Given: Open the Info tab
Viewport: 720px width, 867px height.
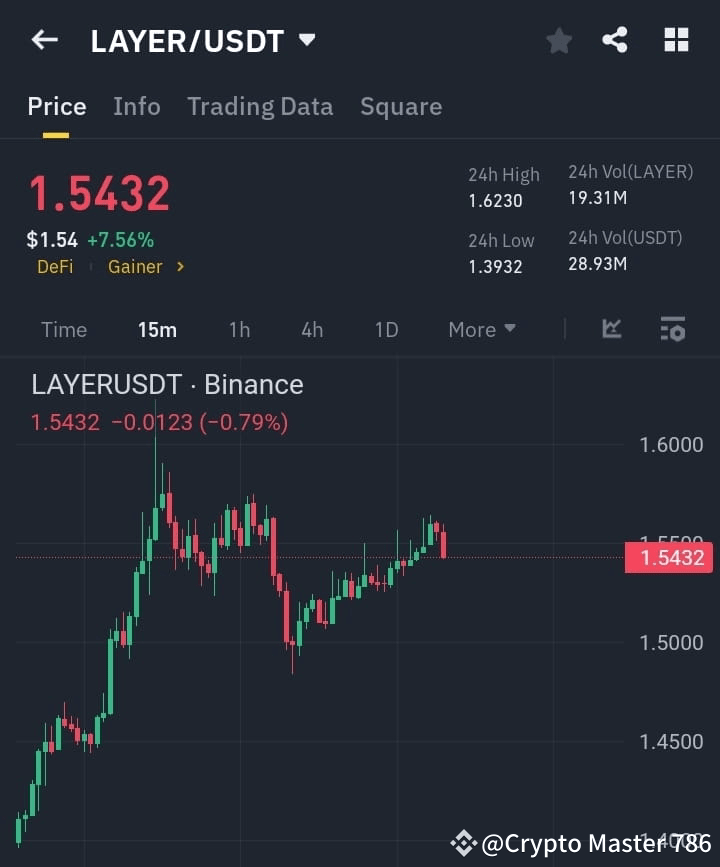Looking at the screenshot, I should [x=137, y=106].
